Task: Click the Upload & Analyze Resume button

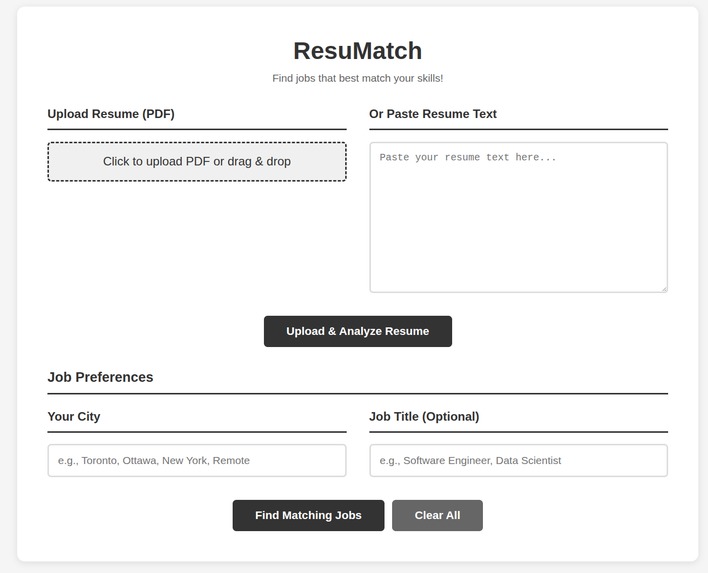Action: point(358,331)
